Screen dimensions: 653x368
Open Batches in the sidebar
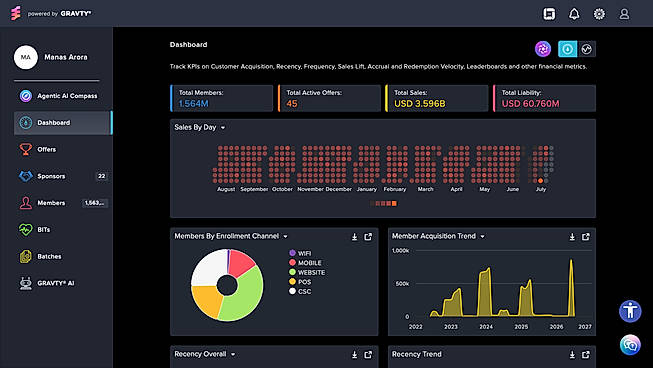(62, 256)
